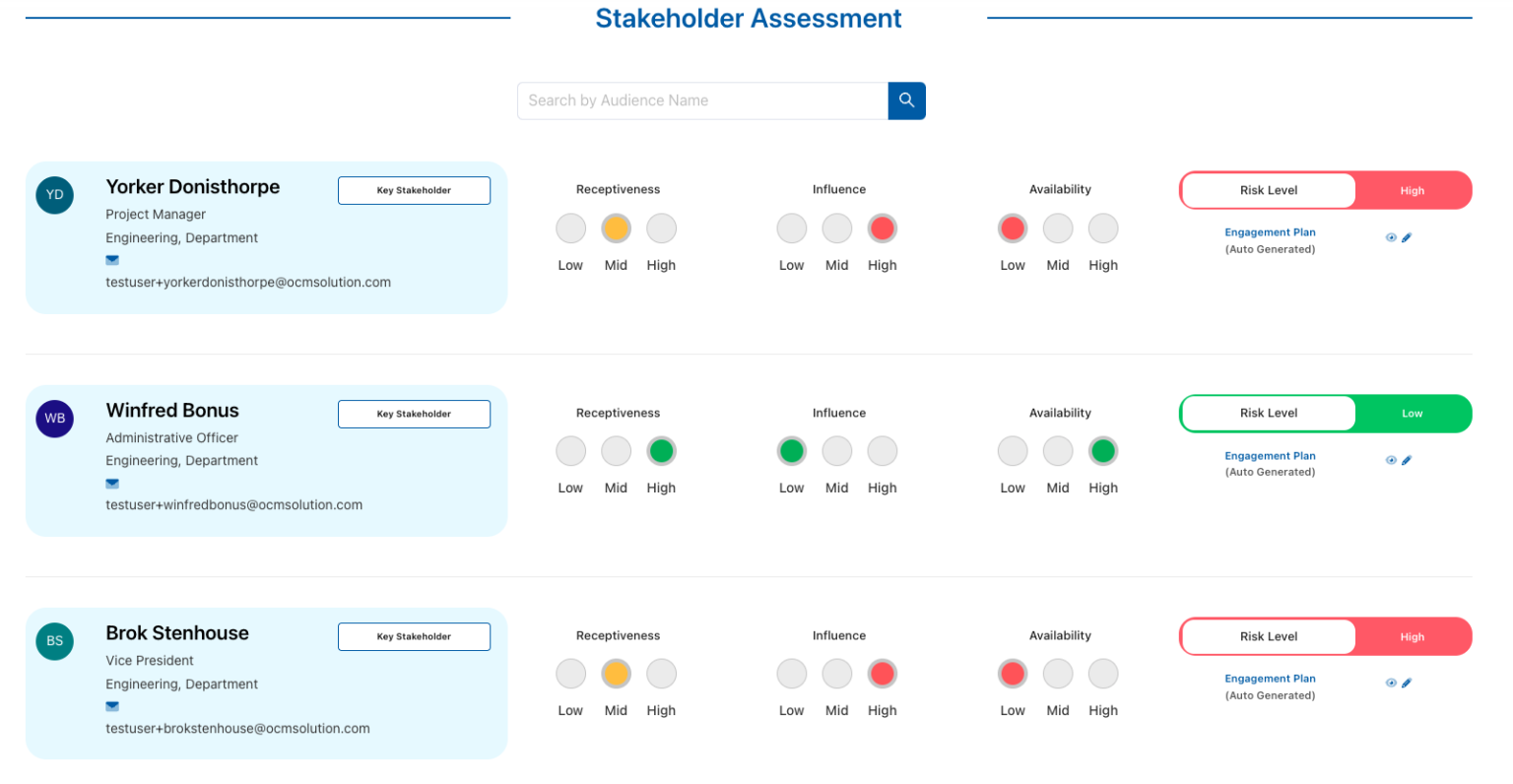Click Brok Stenhouse's BS avatar
Viewport: 1513px width, 784px height.
click(x=54, y=641)
